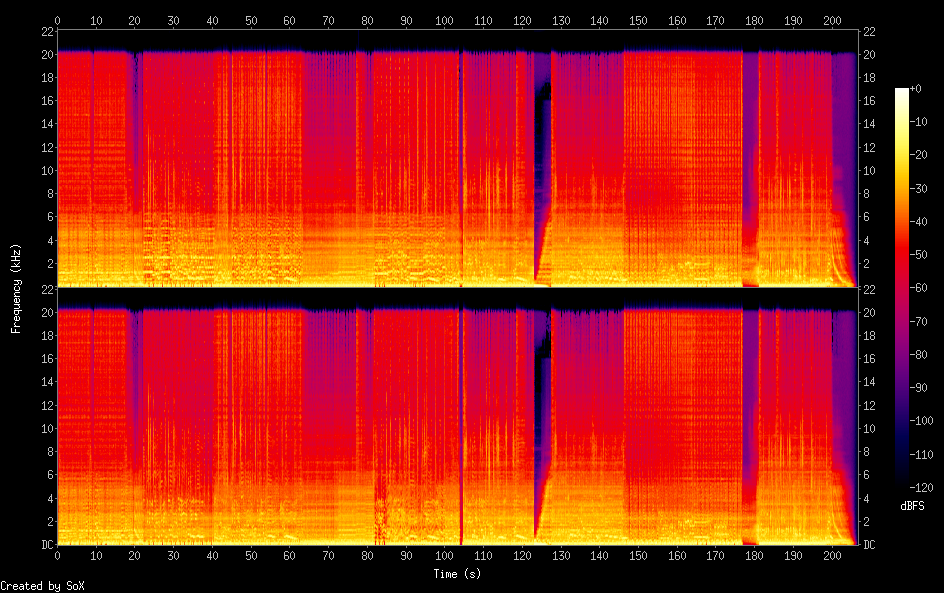Click the "-90" value on the dBFS scale
The image size is (944, 593).
918,388
